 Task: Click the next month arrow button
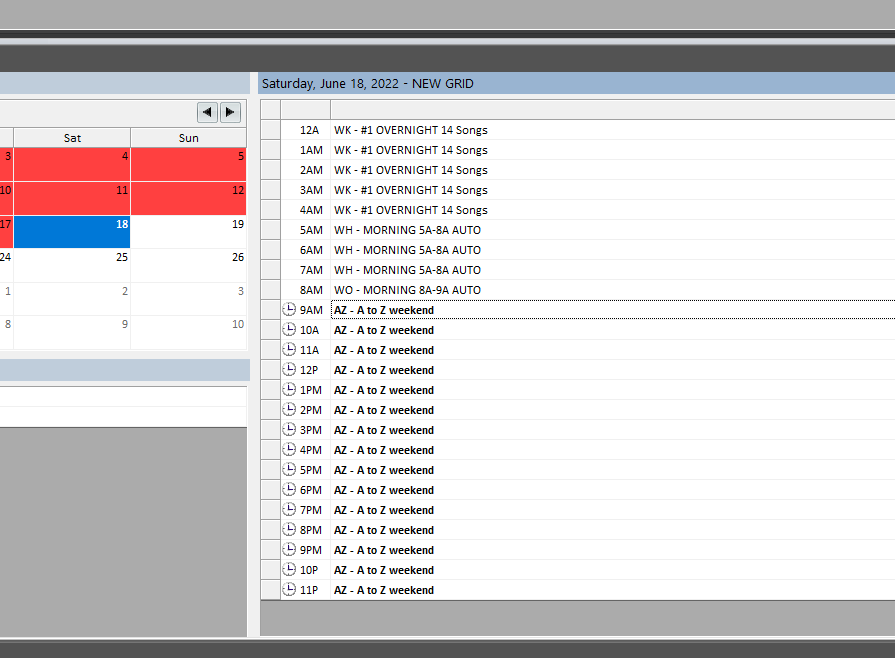coord(230,112)
